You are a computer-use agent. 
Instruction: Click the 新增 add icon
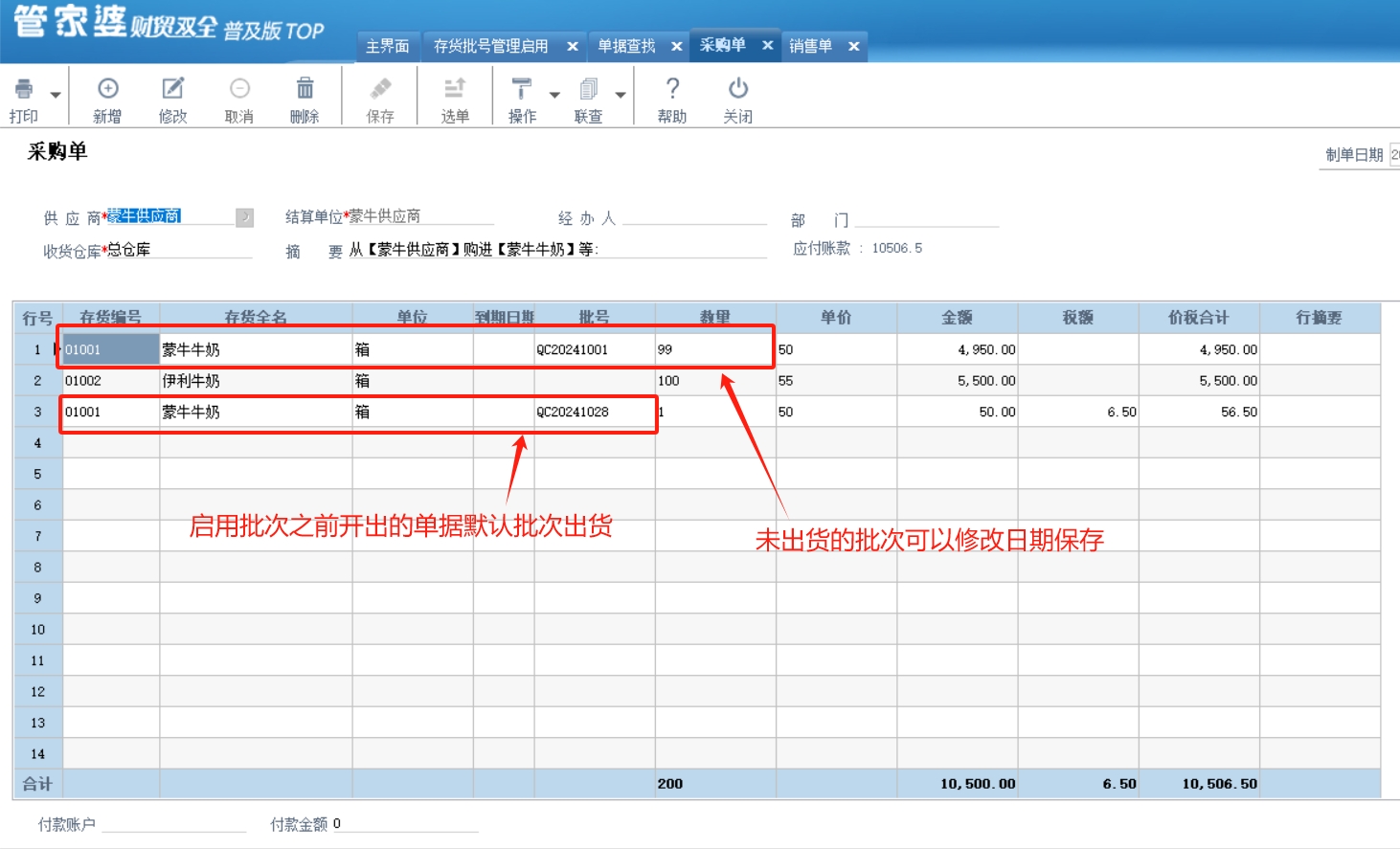[107, 89]
